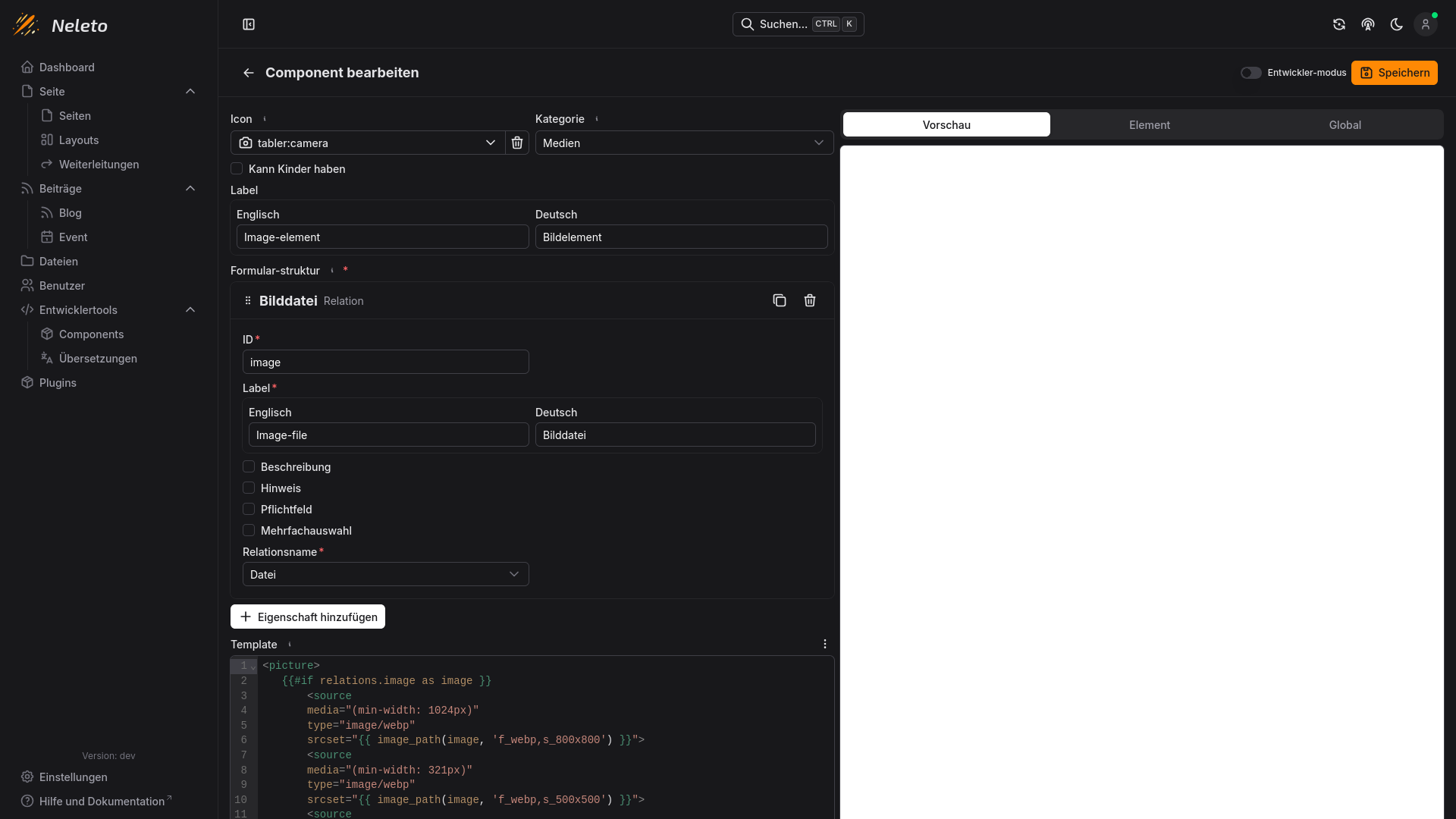Click the Speichern button
Screen dimensions: 1456x819
click(x=1394, y=73)
